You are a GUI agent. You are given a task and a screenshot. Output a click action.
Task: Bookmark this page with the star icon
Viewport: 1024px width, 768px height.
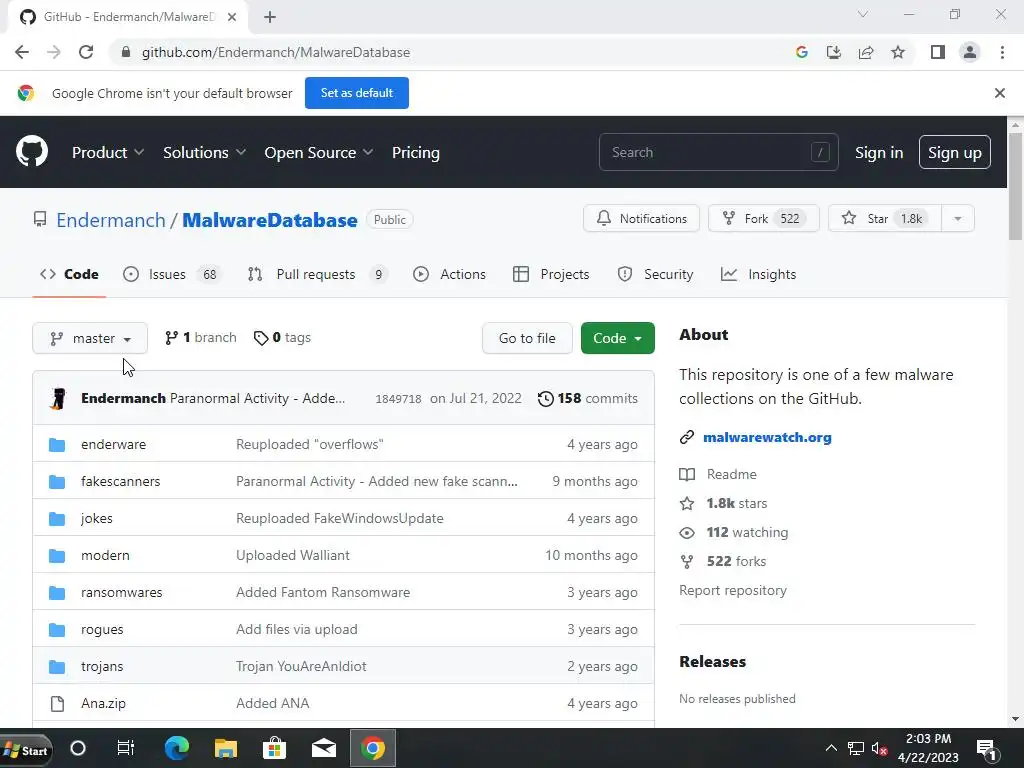898,52
